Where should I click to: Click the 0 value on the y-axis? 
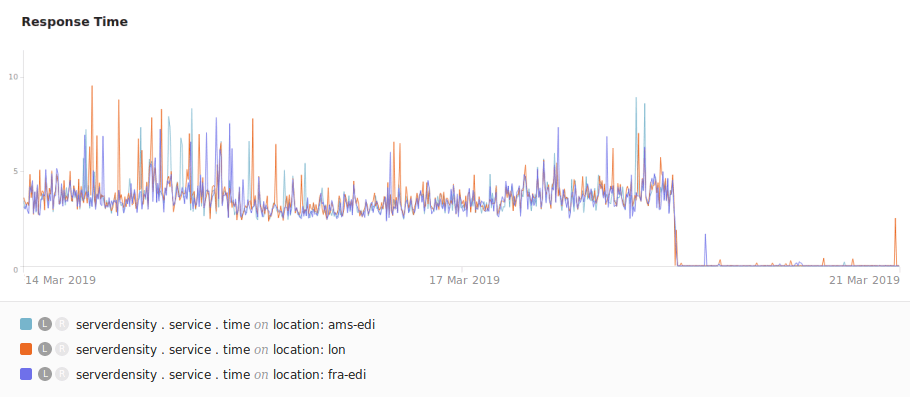tap(17, 269)
